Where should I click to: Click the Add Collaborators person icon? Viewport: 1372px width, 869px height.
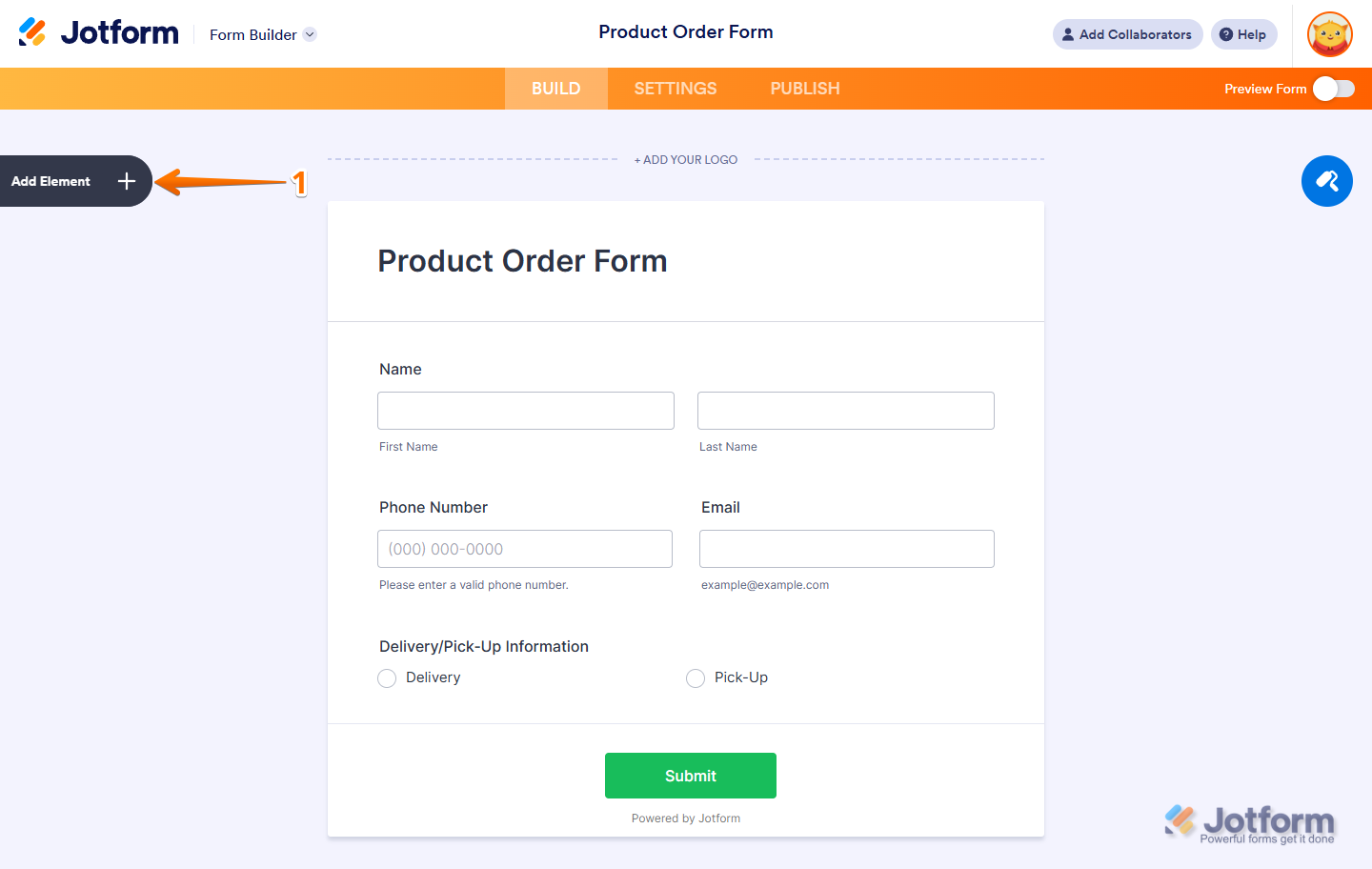[1067, 33]
